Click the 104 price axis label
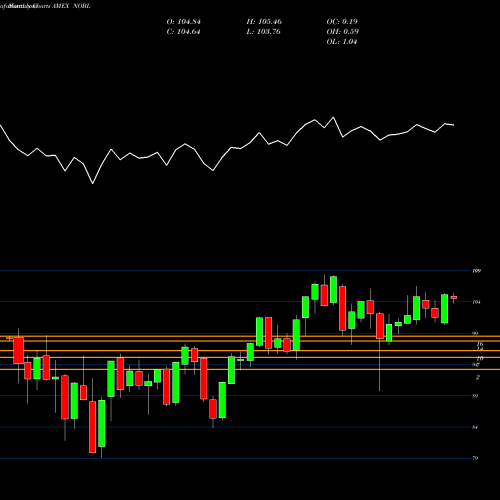This screenshot has height=500, width=500. 477,302
